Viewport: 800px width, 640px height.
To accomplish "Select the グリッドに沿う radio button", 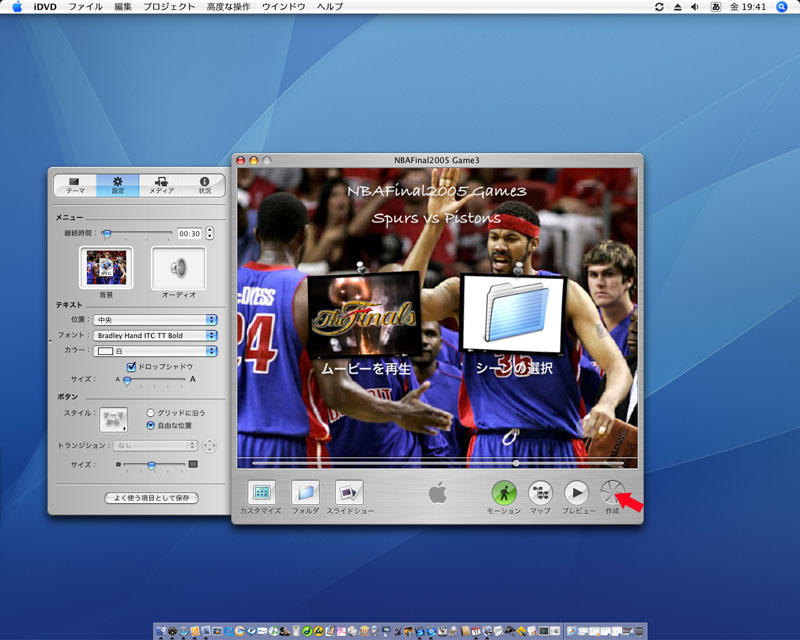I will [x=151, y=412].
